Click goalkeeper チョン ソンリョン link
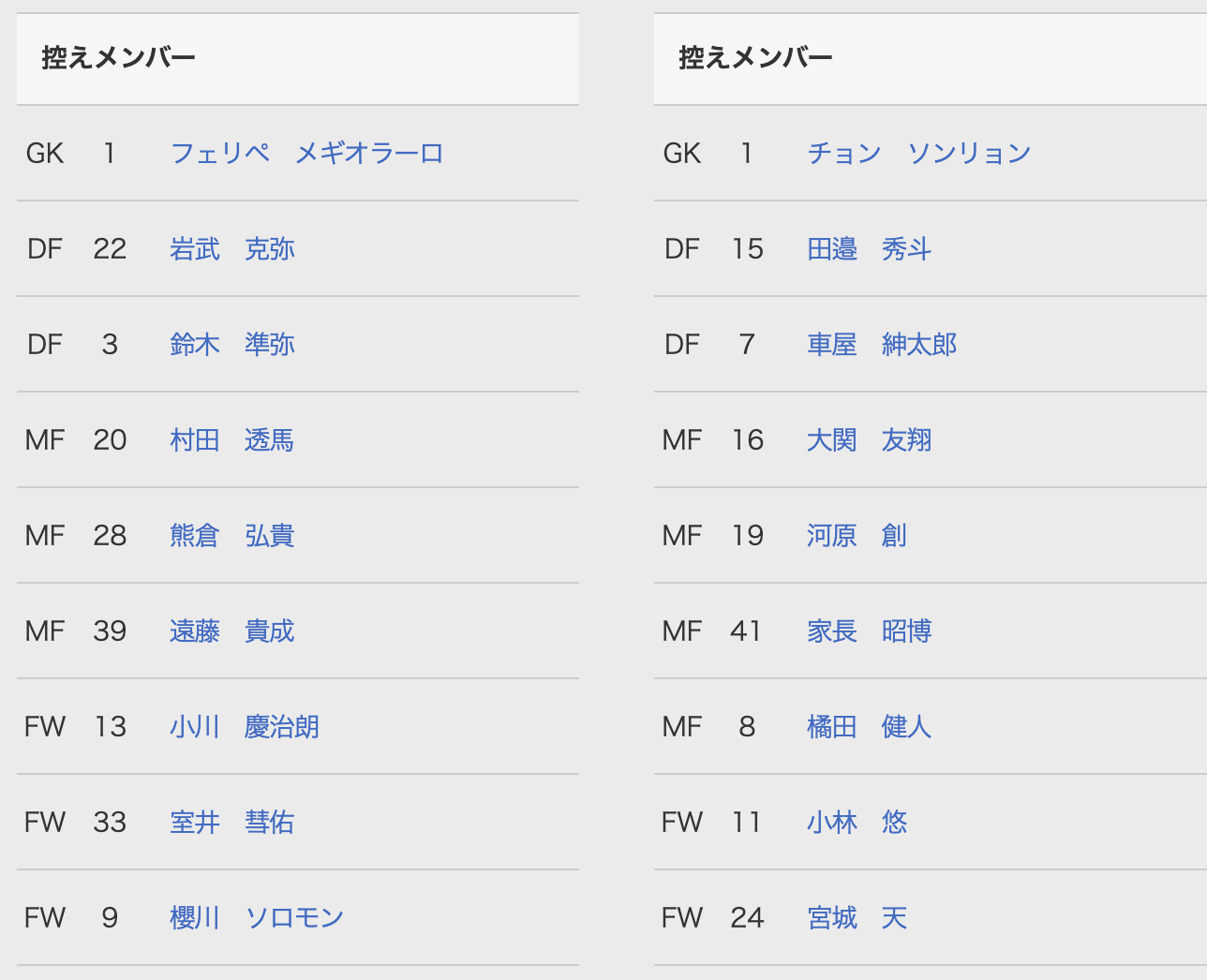Image resolution: width=1207 pixels, height=980 pixels. pos(918,153)
